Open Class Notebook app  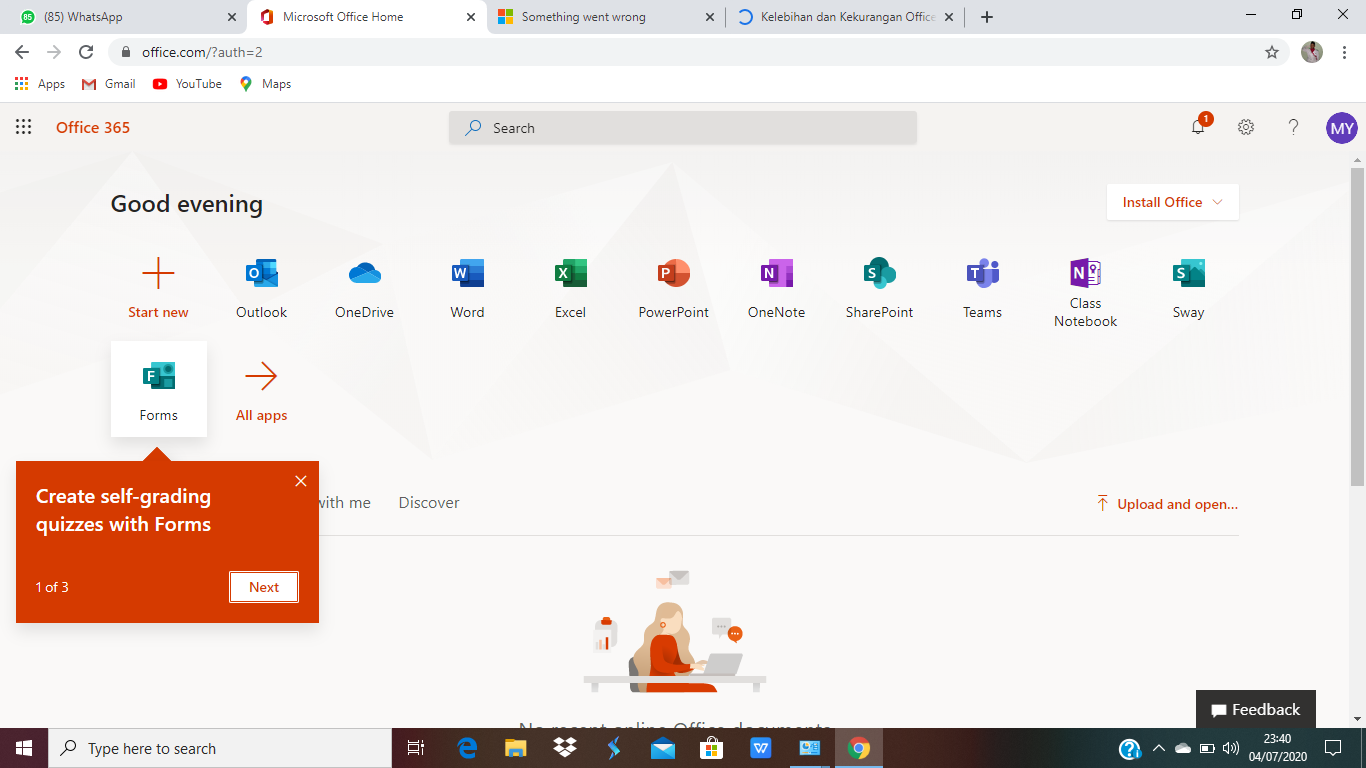(x=1085, y=292)
